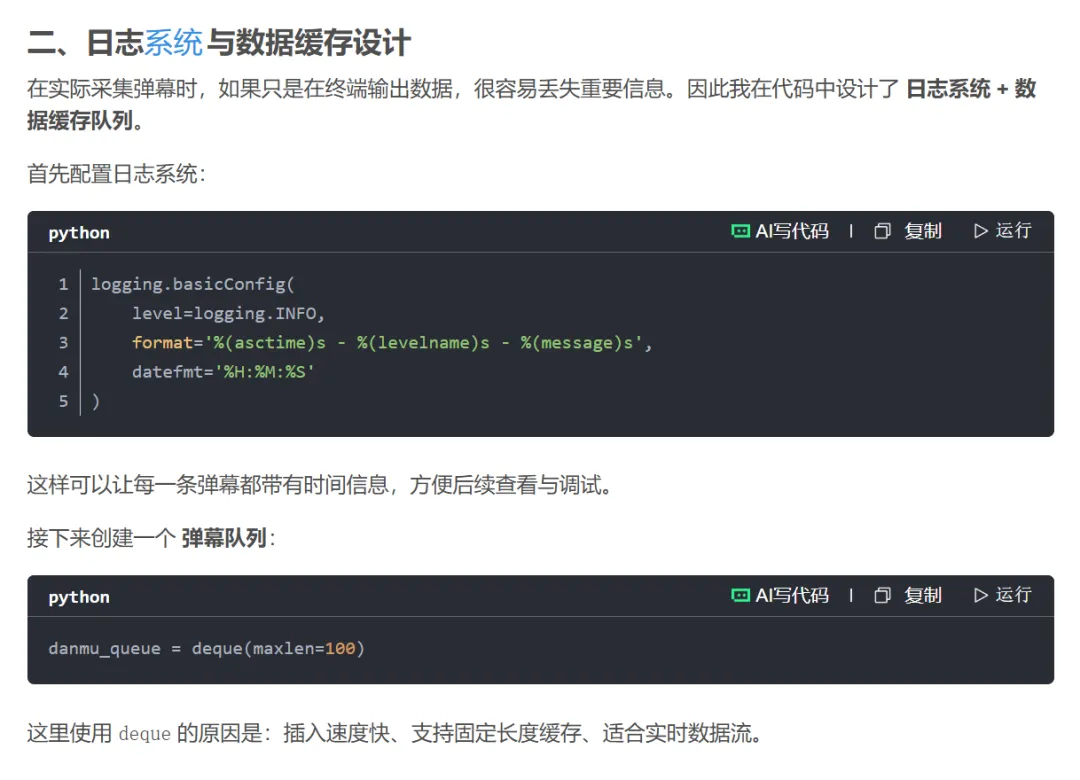Click the 首先配置日志系统 paragraph
The width and height of the screenshot is (1080, 780).
pos(116,174)
